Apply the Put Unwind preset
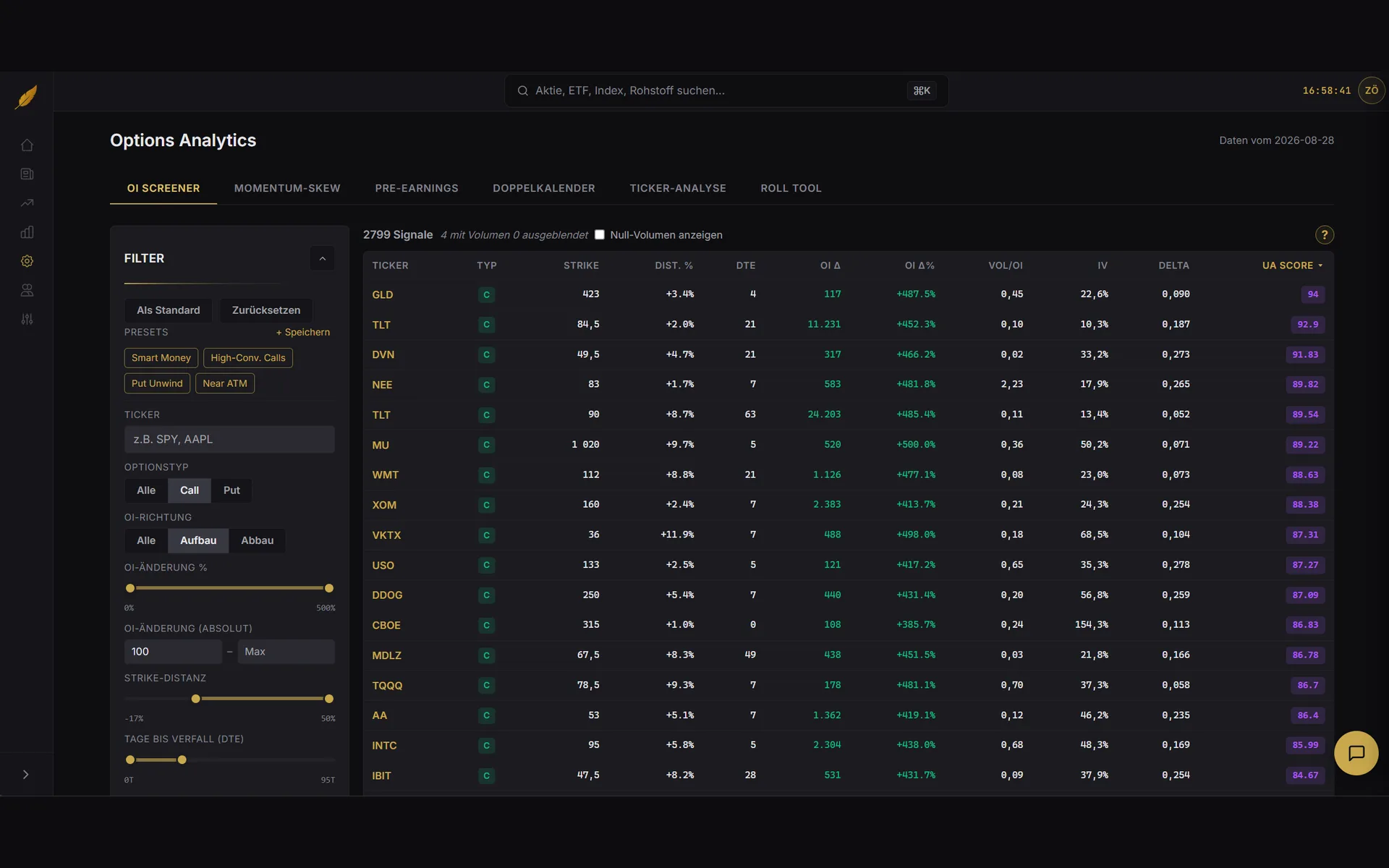This screenshot has width=1389, height=868. (x=157, y=383)
